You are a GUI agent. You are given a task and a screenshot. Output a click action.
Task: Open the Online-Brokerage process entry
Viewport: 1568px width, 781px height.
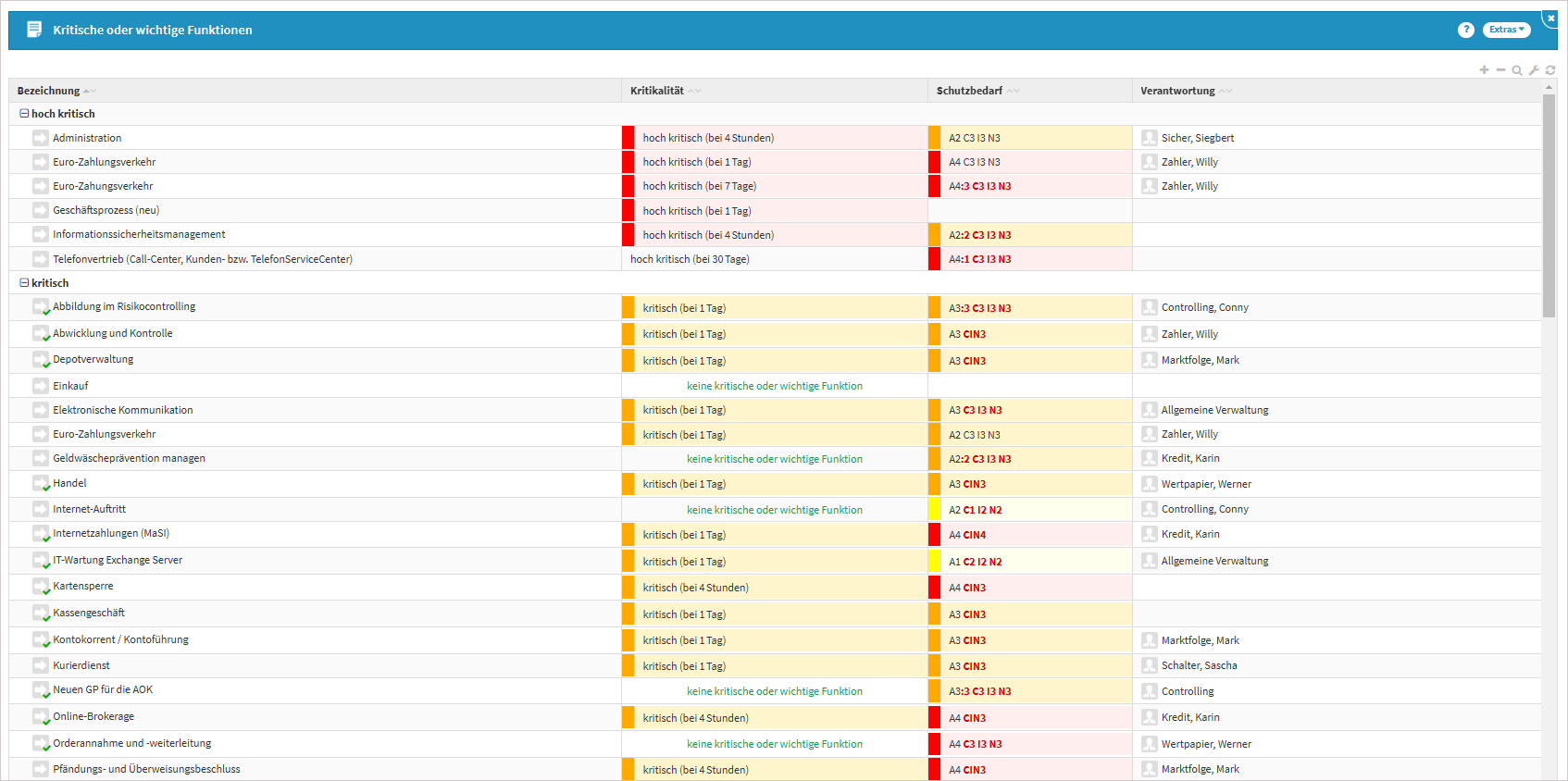tap(93, 717)
